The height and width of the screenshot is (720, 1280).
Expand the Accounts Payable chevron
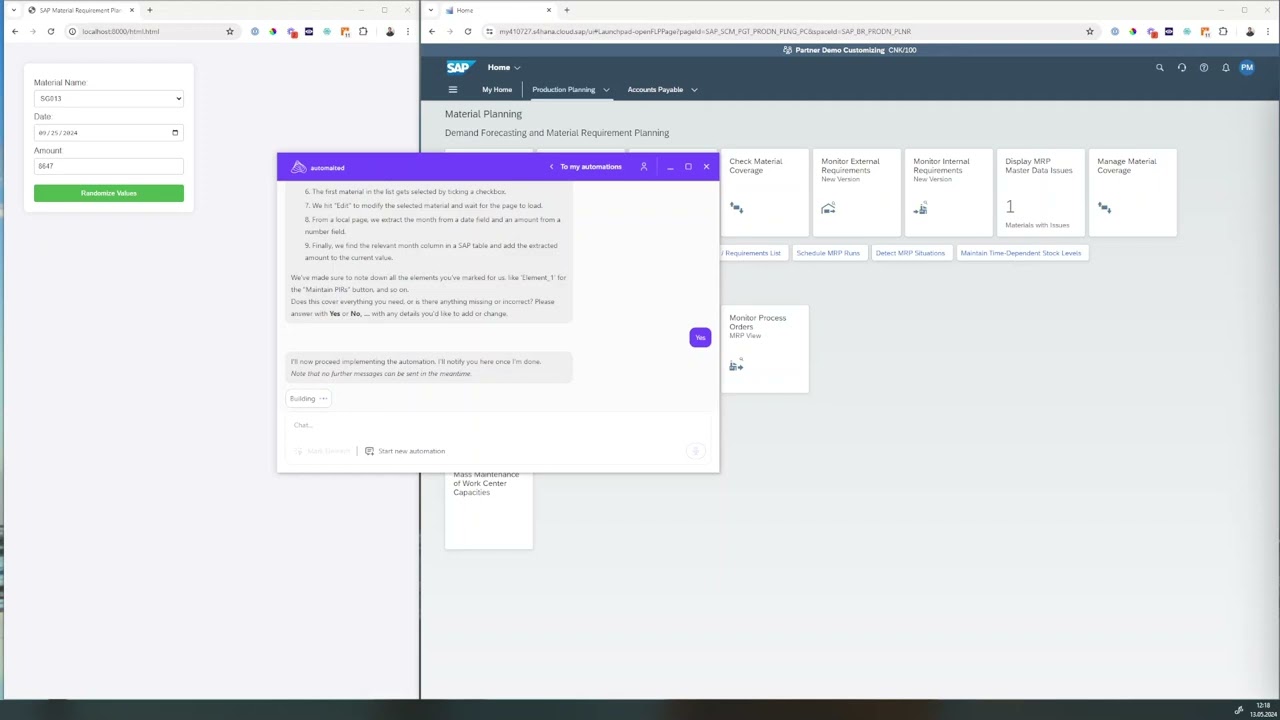[x=694, y=90]
